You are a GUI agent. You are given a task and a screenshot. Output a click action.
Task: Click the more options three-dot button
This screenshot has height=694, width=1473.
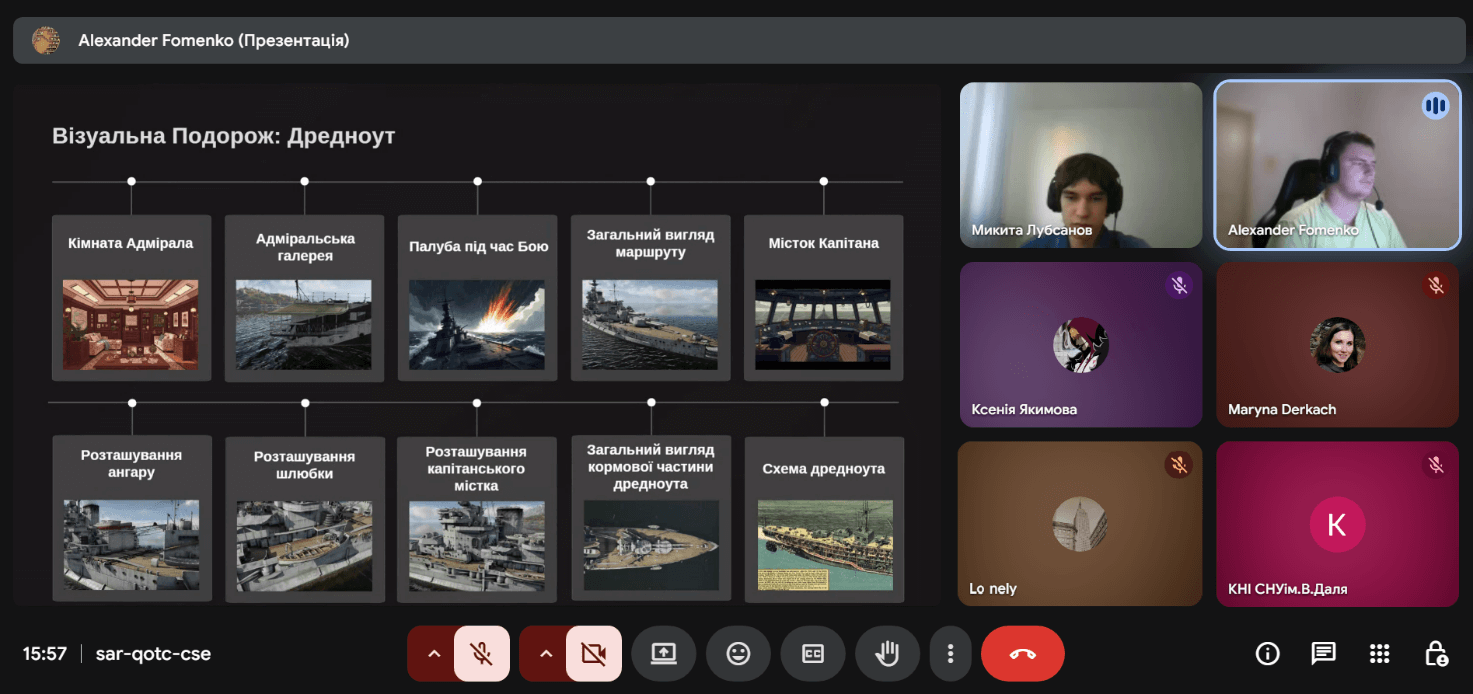point(950,654)
